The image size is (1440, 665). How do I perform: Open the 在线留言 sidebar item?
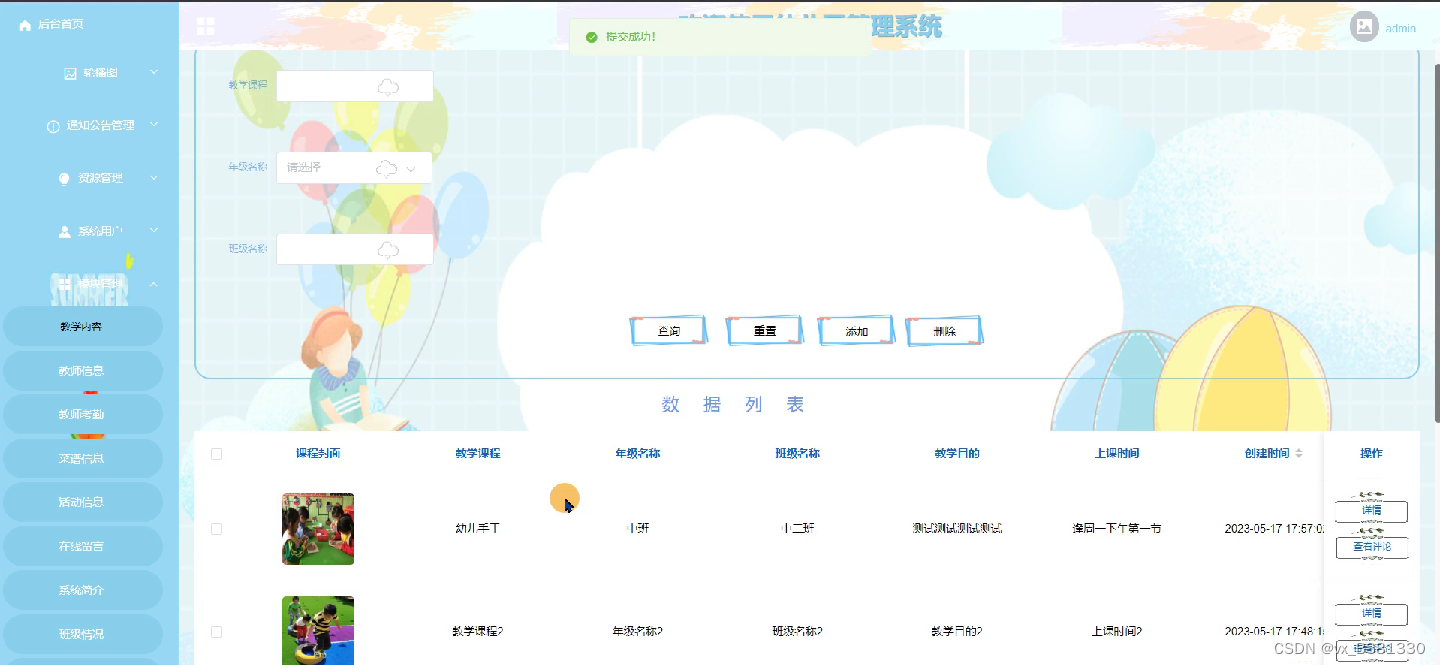pyautogui.click(x=82, y=546)
